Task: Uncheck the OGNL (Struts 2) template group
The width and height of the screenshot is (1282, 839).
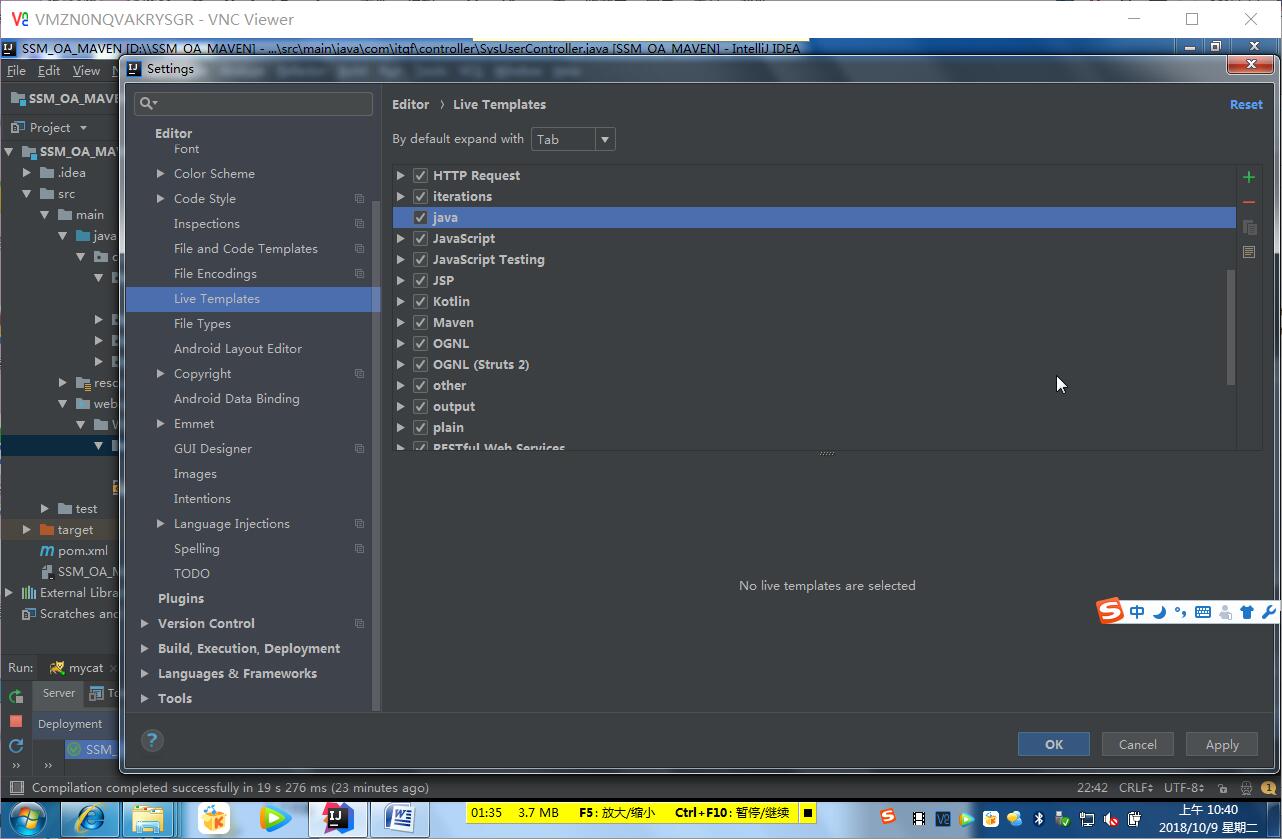Action: pos(420,364)
